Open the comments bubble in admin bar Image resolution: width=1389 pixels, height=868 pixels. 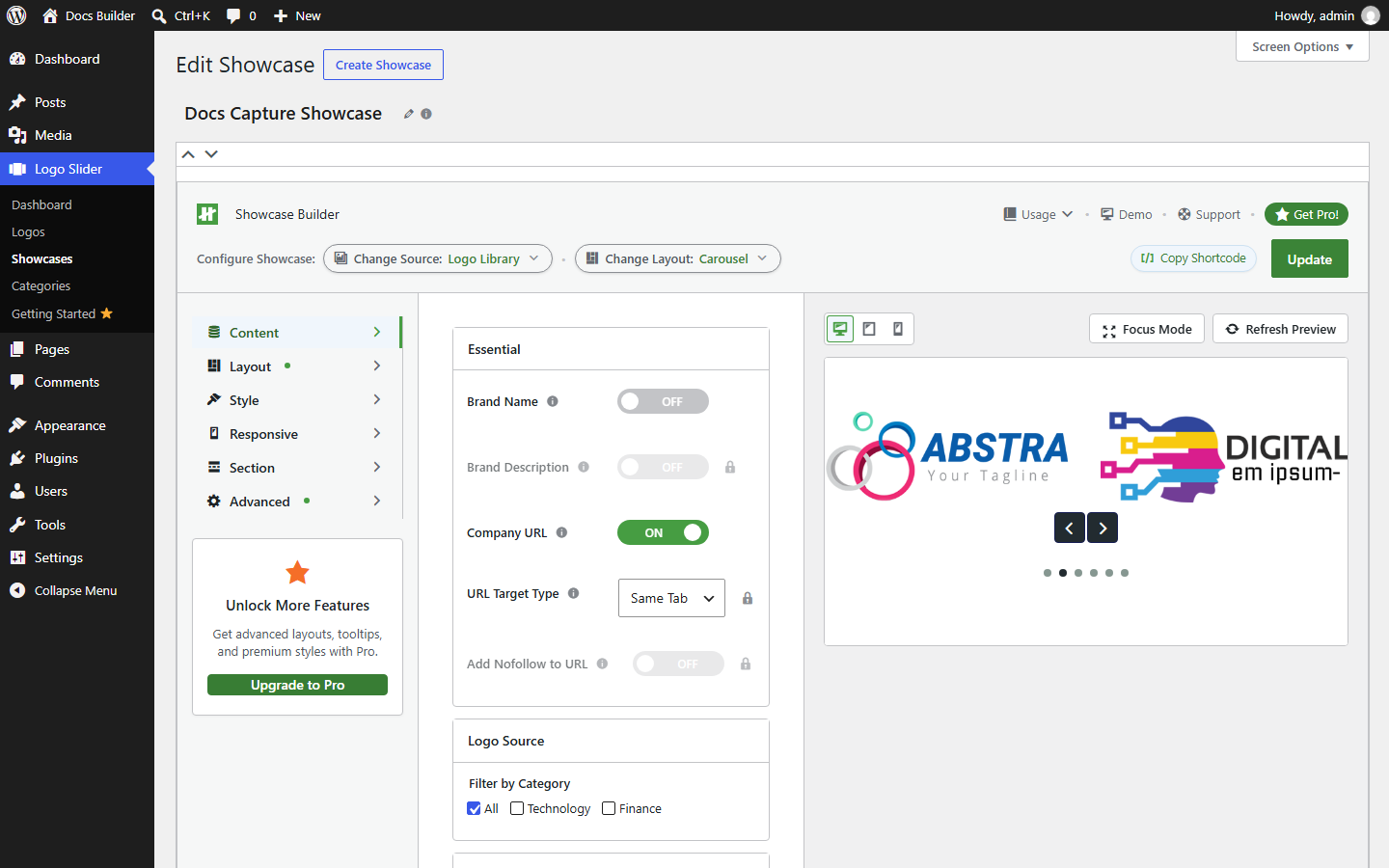[x=241, y=15]
